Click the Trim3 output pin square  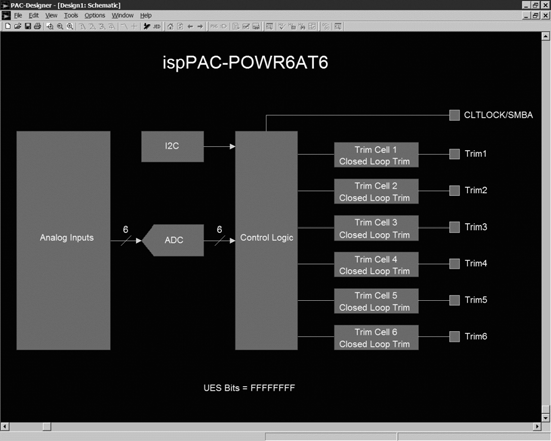454,227
